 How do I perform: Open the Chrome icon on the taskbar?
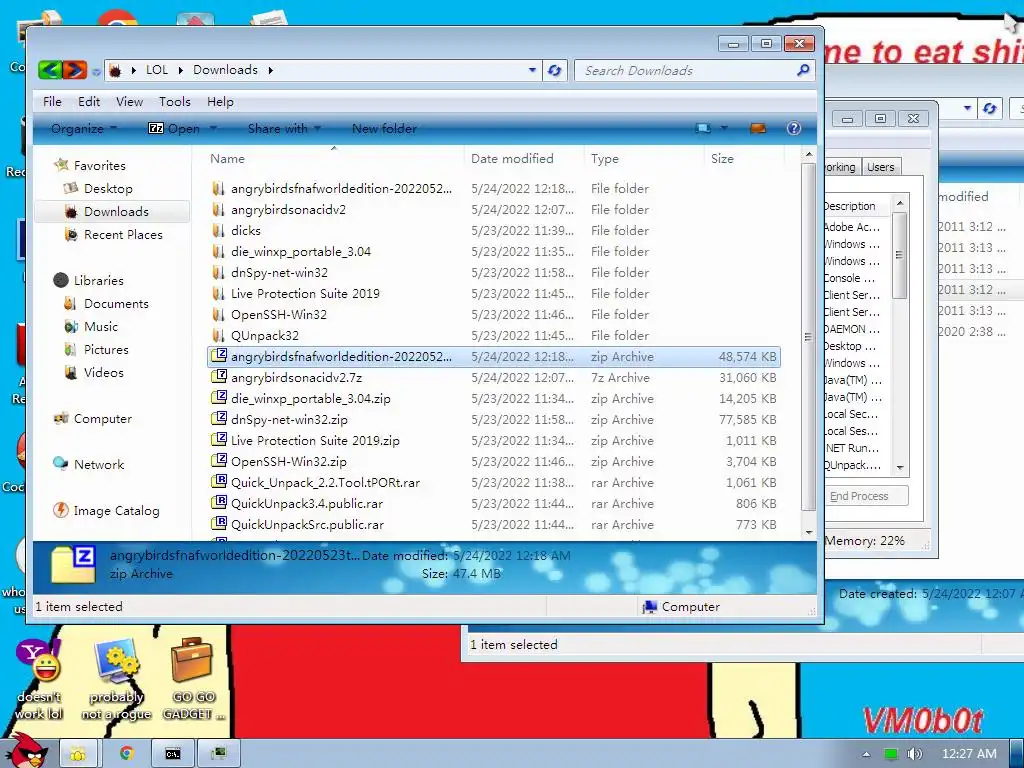[126, 754]
